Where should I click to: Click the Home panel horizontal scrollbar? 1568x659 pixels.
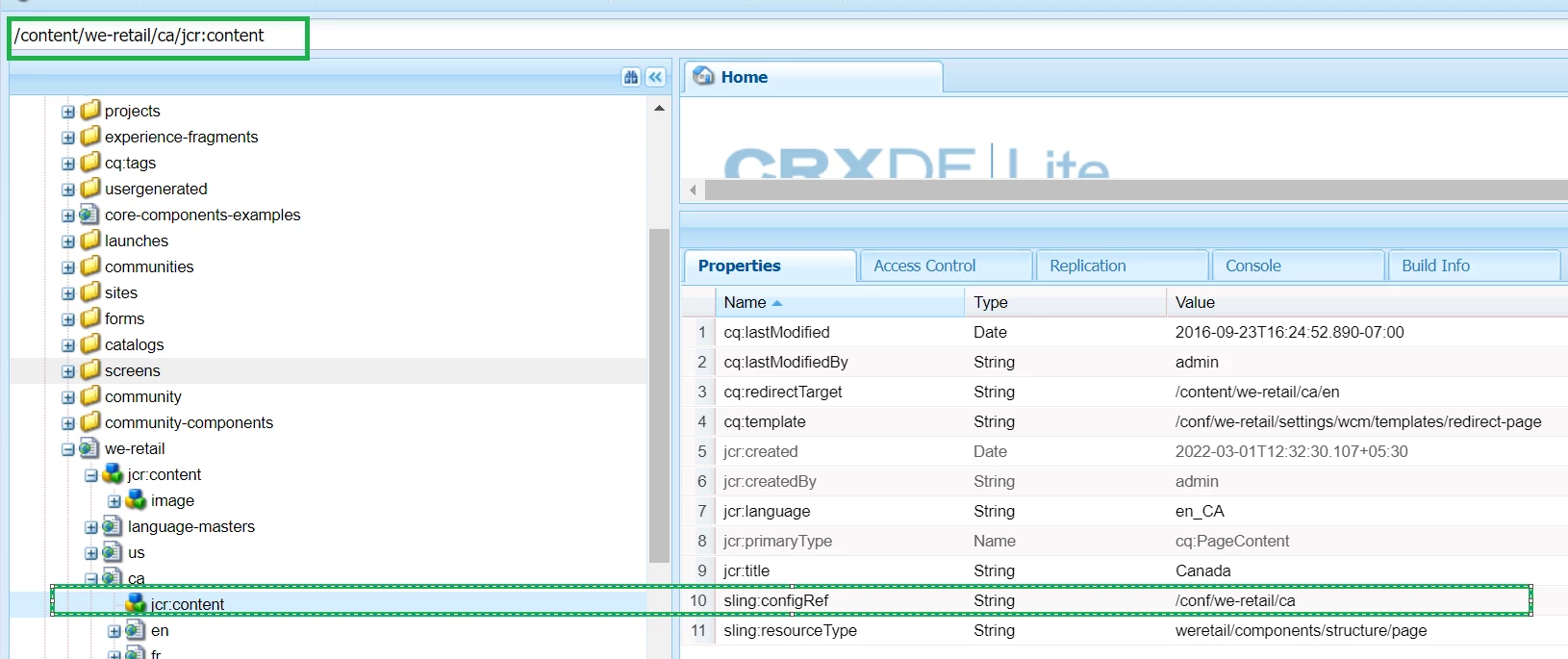click(x=1136, y=190)
